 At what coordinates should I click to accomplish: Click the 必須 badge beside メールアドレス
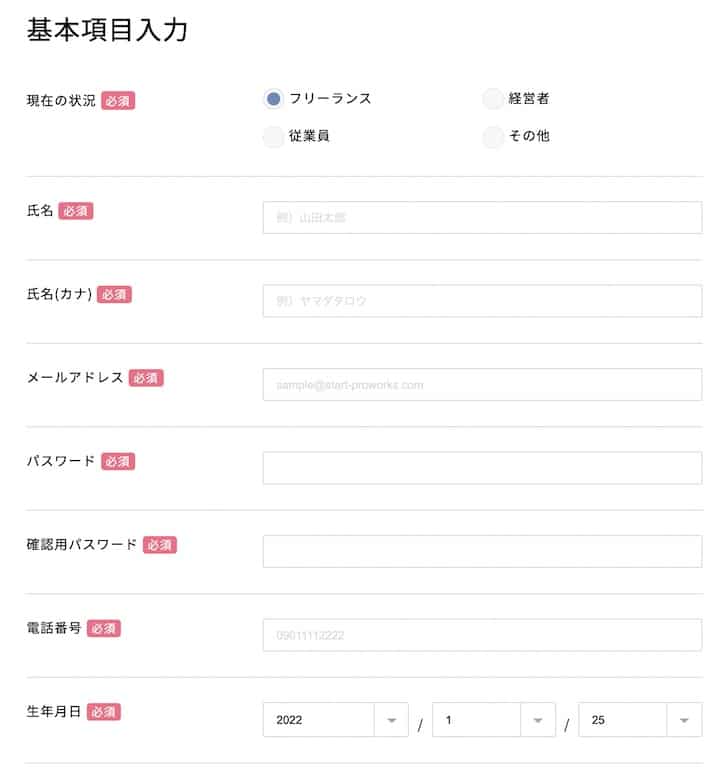click(146, 378)
